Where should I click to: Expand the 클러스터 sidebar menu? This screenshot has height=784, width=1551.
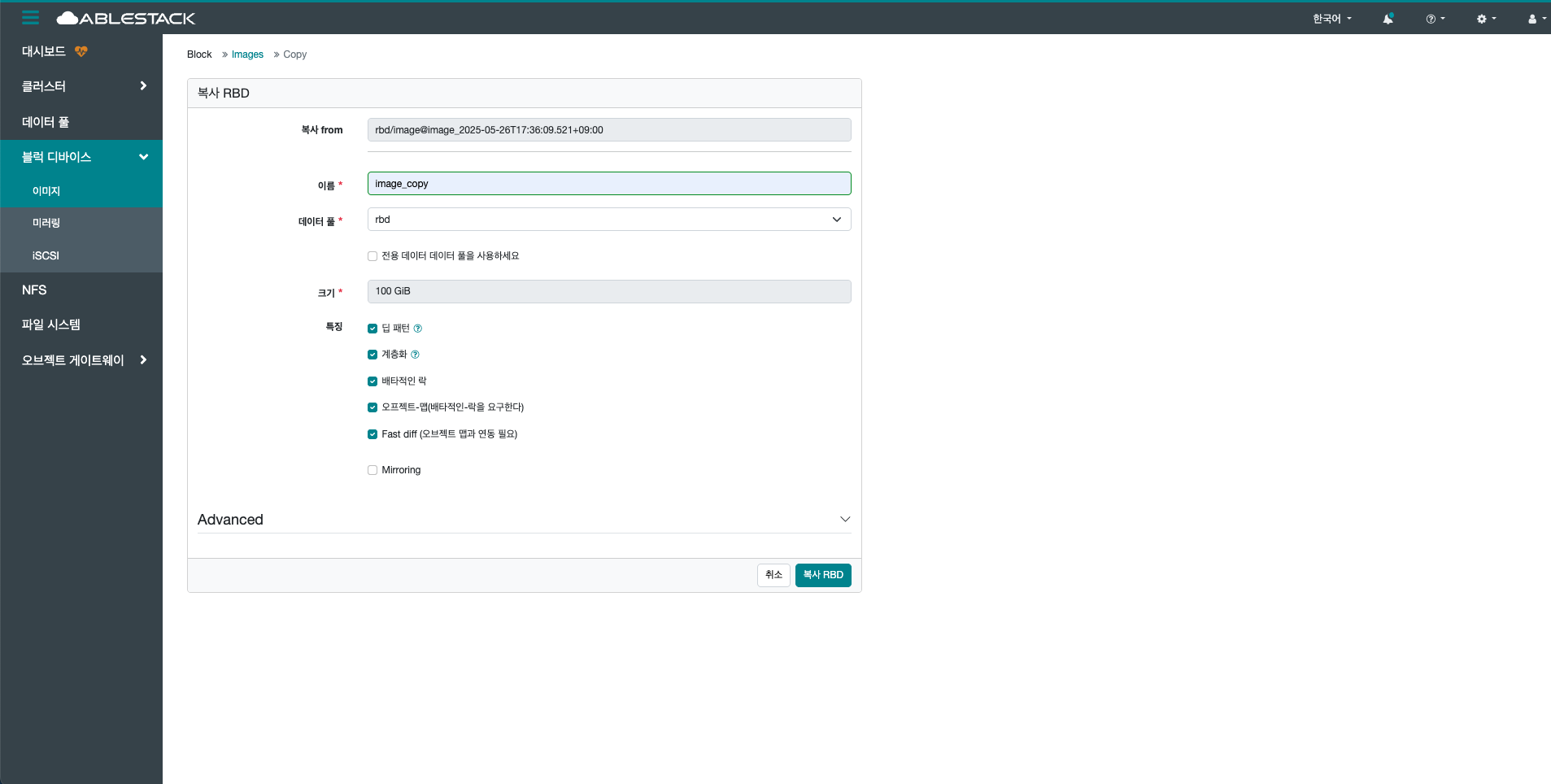click(81, 86)
